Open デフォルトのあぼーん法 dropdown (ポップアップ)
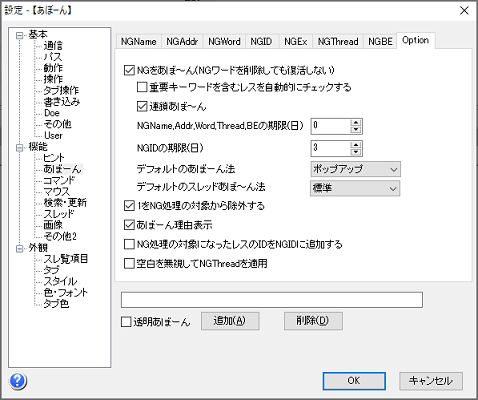478x400 pixels. [355, 169]
